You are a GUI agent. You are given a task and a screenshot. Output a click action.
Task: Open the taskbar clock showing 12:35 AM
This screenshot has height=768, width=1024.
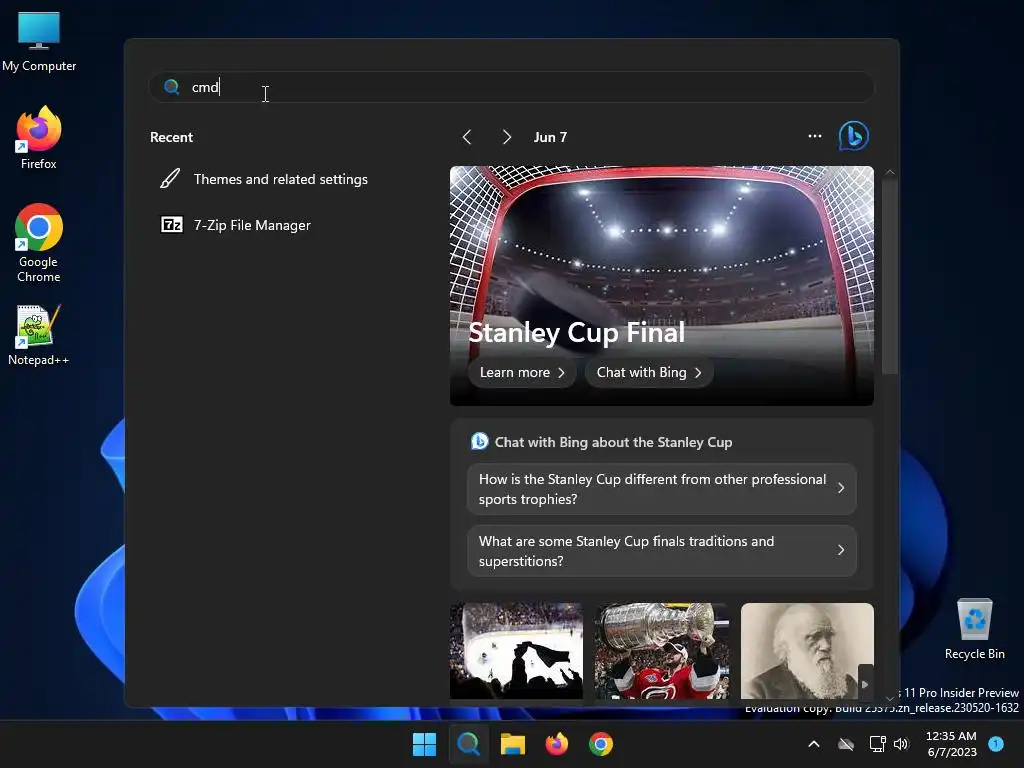[952, 744]
